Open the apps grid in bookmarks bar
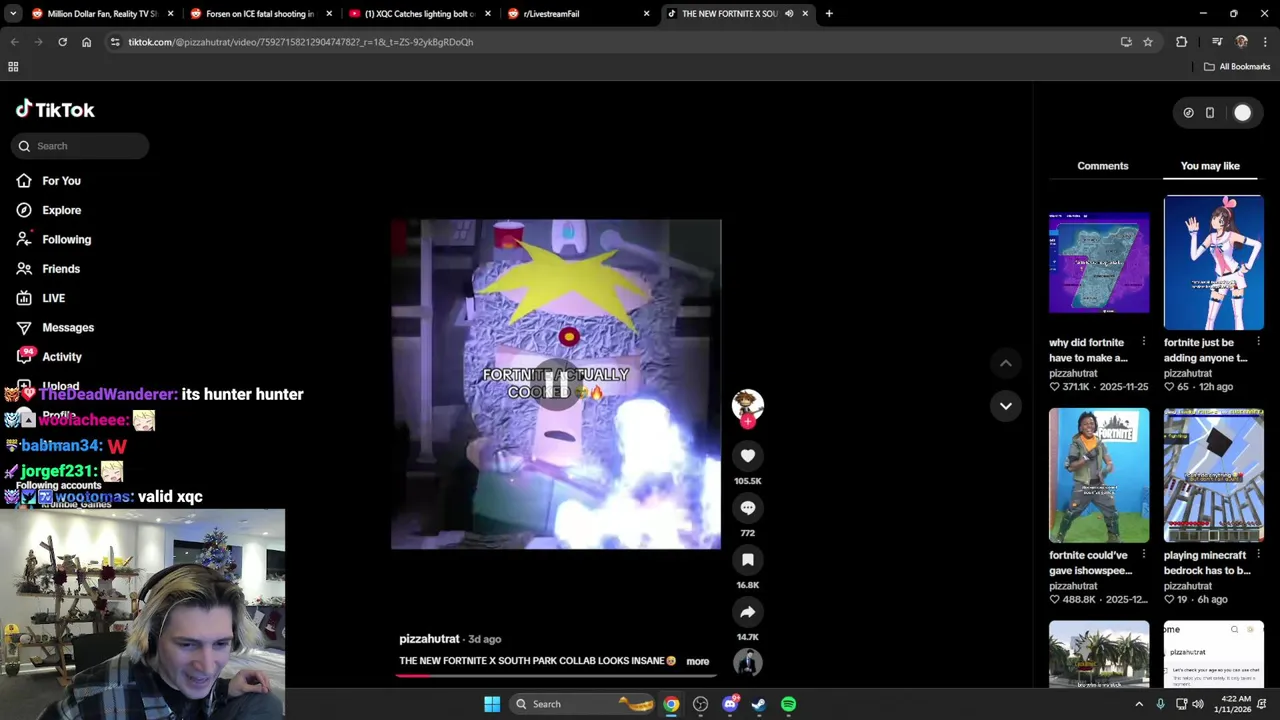Image resolution: width=1280 pixels, height=720 pixels. (x=13, y=67)
